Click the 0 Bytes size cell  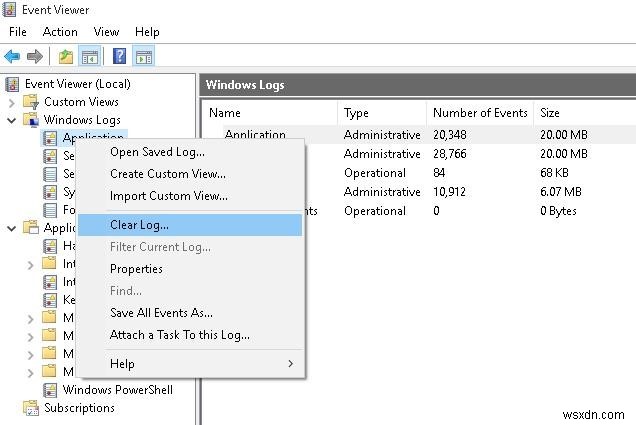tap(558, 211)
